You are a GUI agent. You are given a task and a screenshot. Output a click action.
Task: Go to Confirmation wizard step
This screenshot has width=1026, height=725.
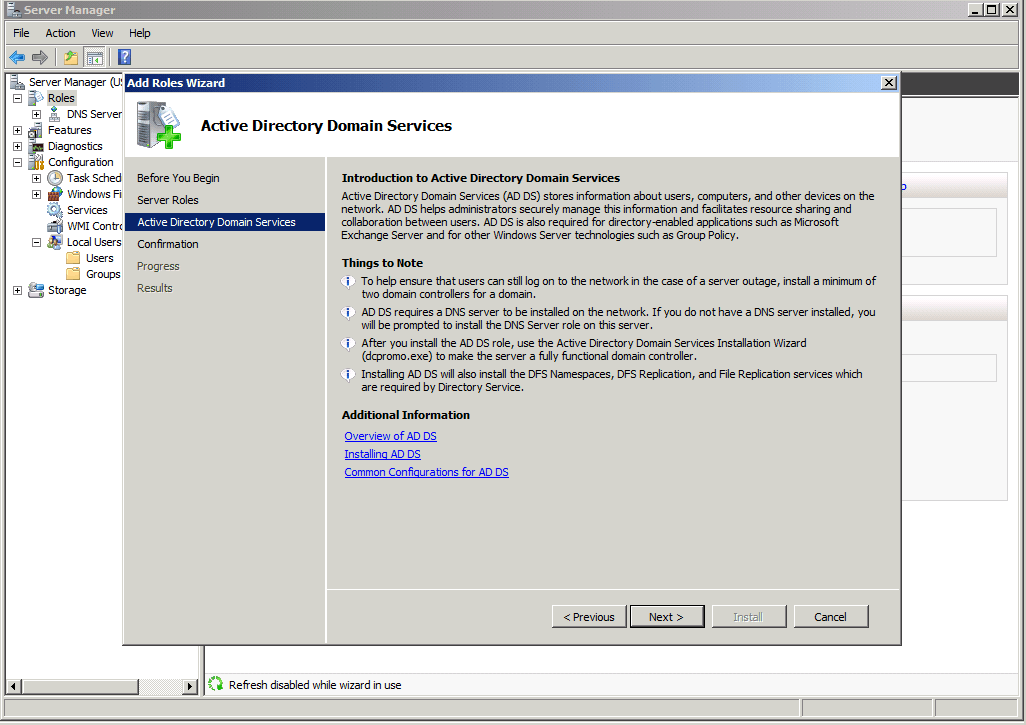tap(168, 244)
